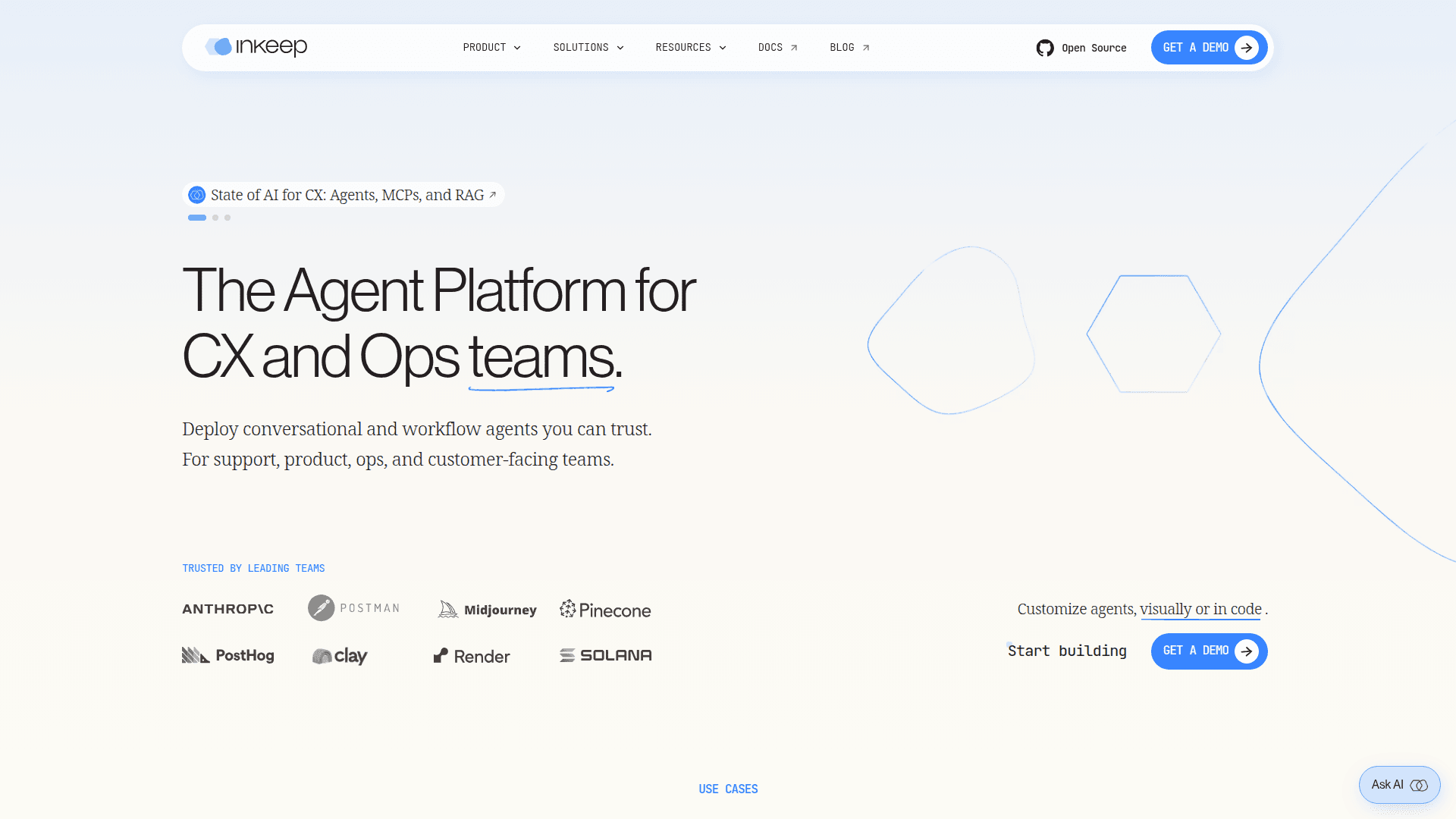Expand the Solutions dropdown menu
This screenshot has height=819, width=1456.
pos(588,47)
